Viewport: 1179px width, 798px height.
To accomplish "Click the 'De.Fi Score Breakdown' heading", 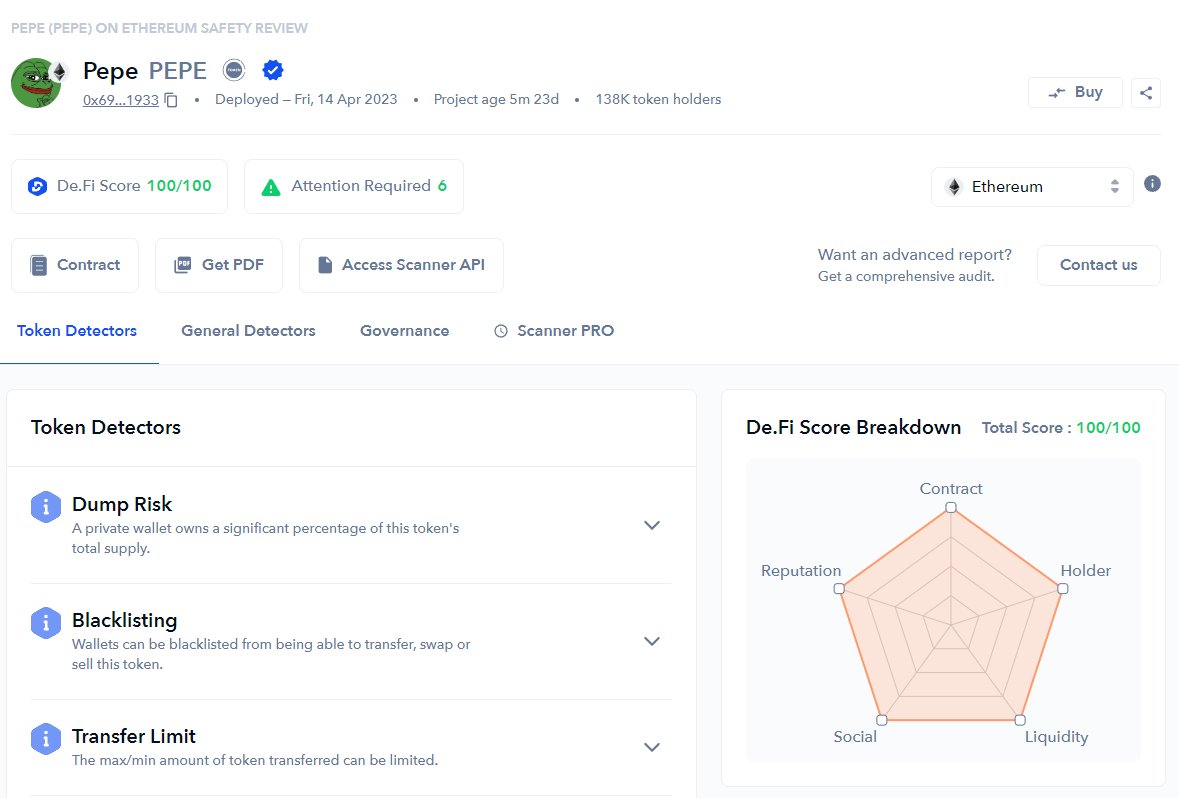I will (x=853, y=427).
